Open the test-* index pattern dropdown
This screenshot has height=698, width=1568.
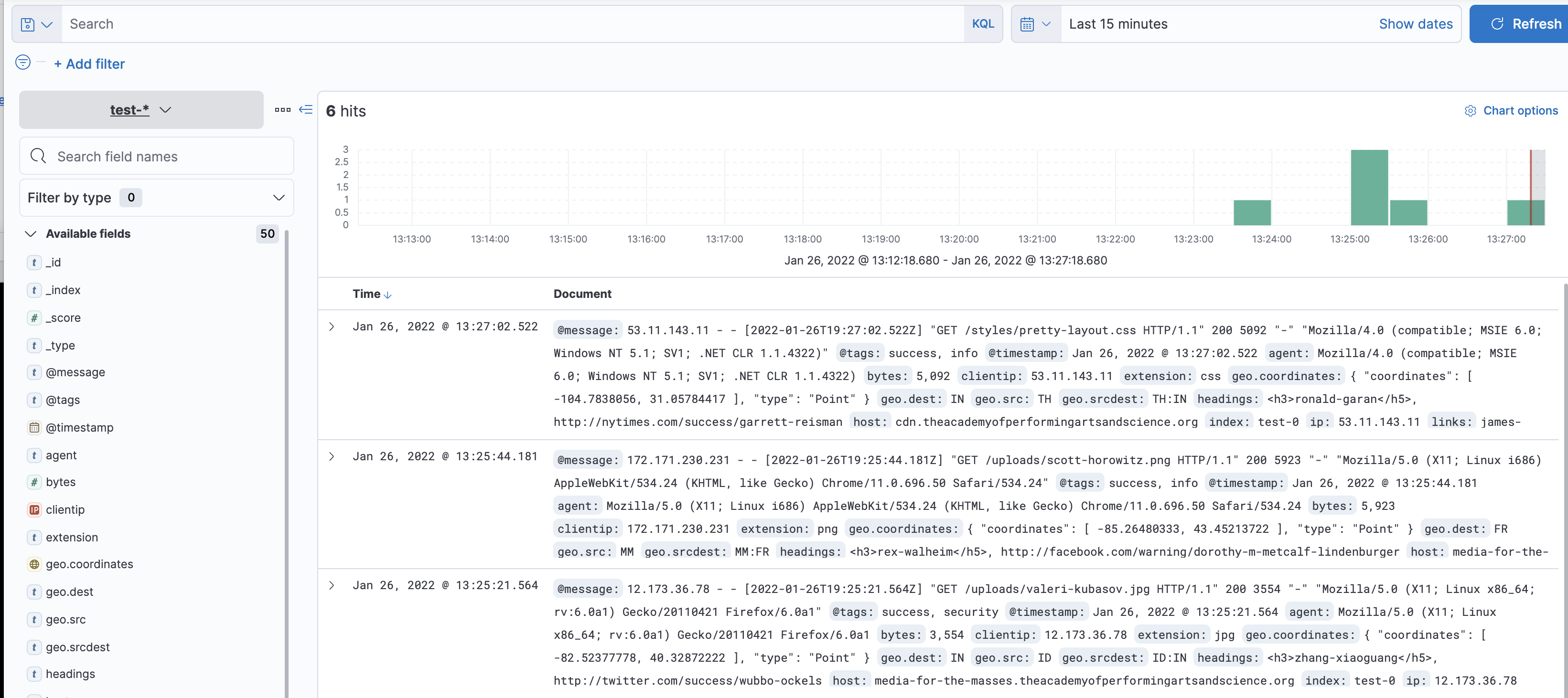(x=141, y=110)
